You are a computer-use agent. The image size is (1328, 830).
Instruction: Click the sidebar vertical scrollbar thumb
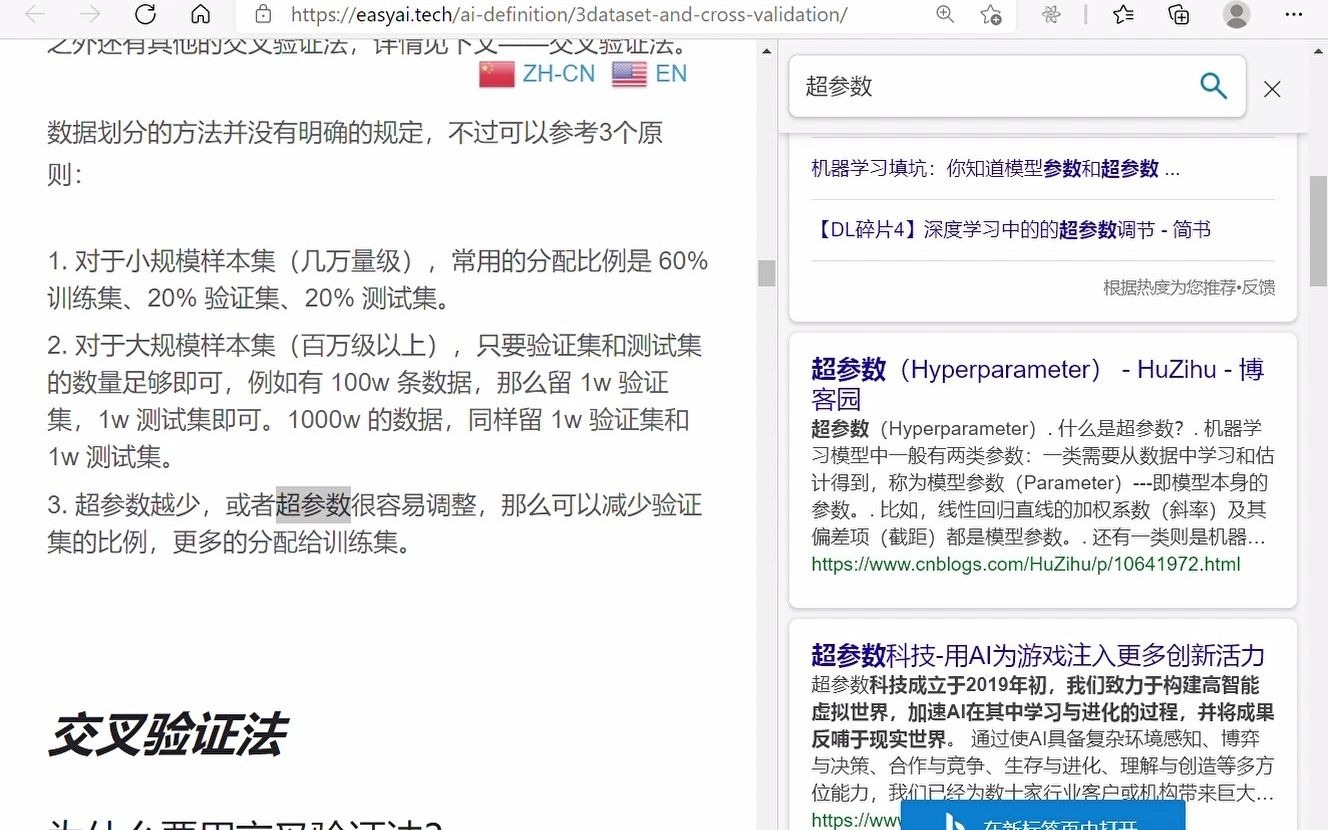coord(1319,232)
